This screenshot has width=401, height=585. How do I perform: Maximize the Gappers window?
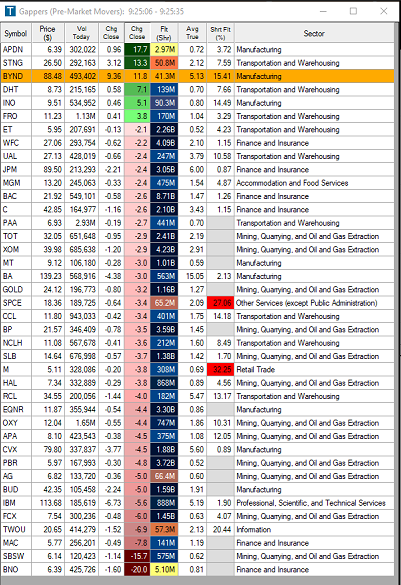[x=353, y=11]
